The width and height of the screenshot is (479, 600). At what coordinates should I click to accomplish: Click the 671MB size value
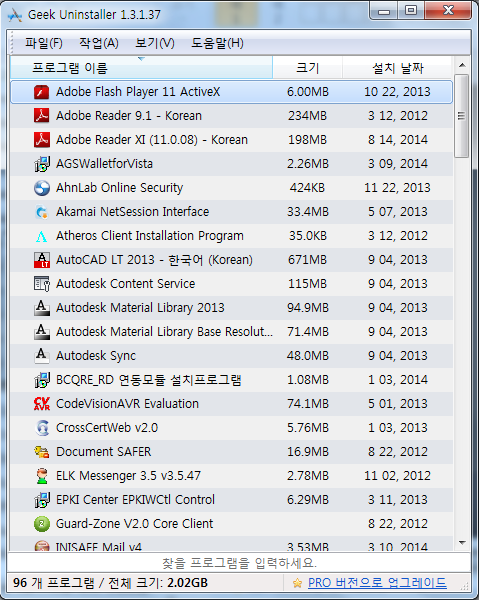pyautogui.click(x=308, y=260)
